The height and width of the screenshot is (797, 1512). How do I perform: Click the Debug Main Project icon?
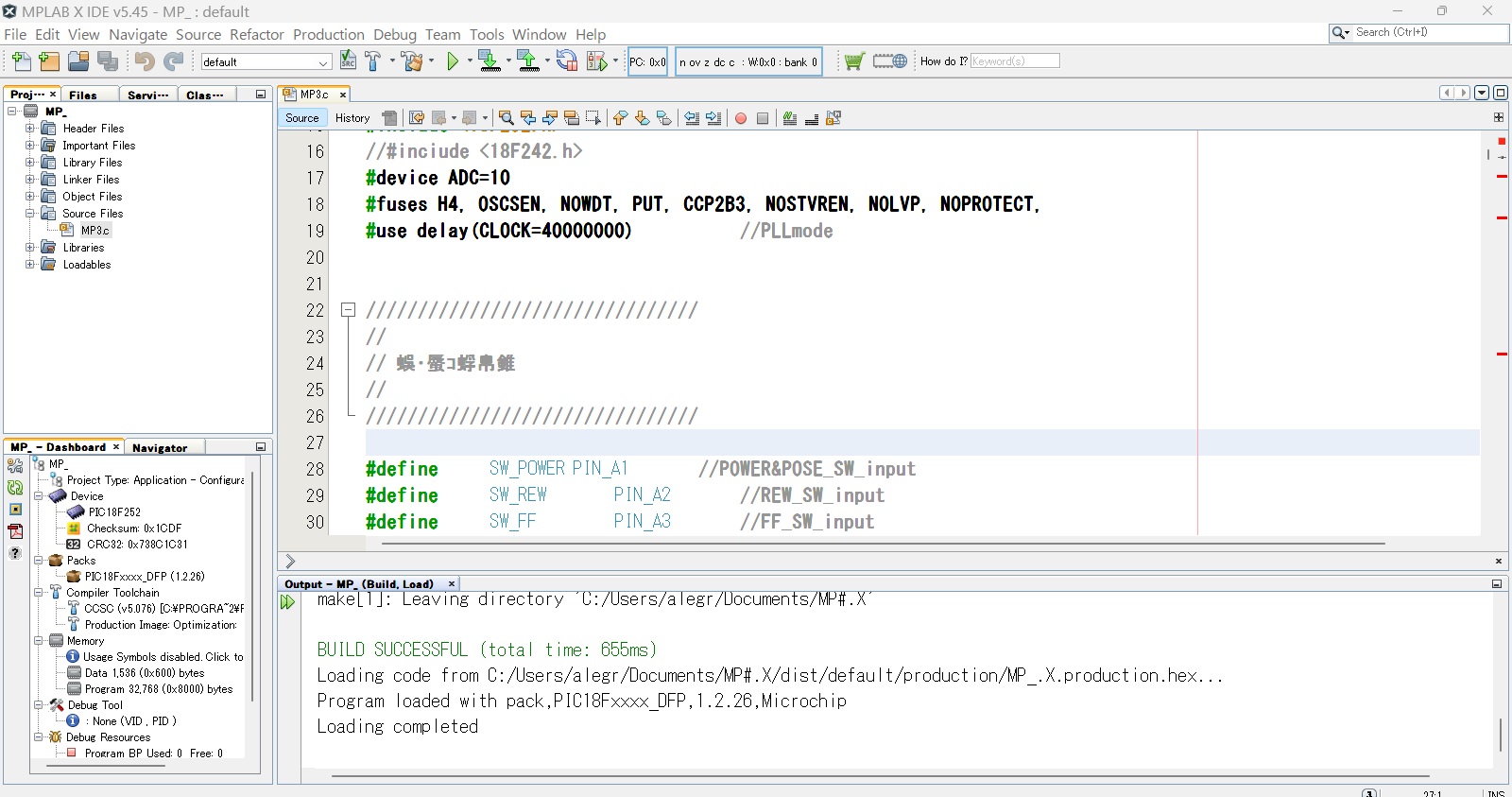pyautogui.click(x=596, y=61)
